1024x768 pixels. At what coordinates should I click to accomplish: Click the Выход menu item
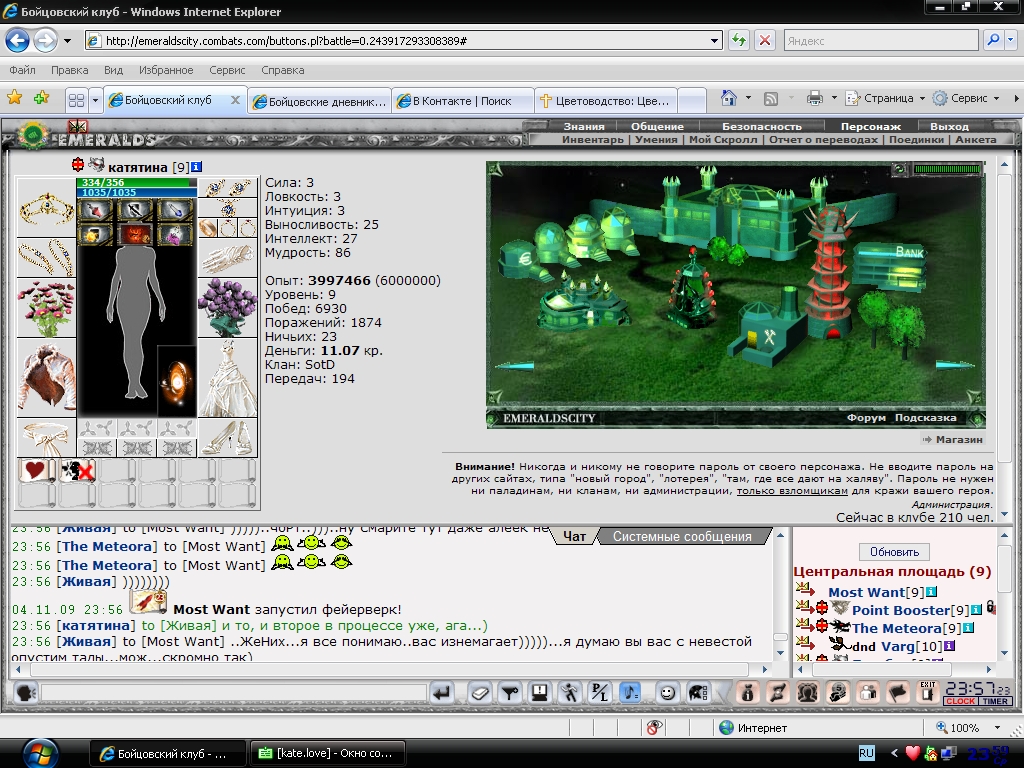(x=949, y=127)
